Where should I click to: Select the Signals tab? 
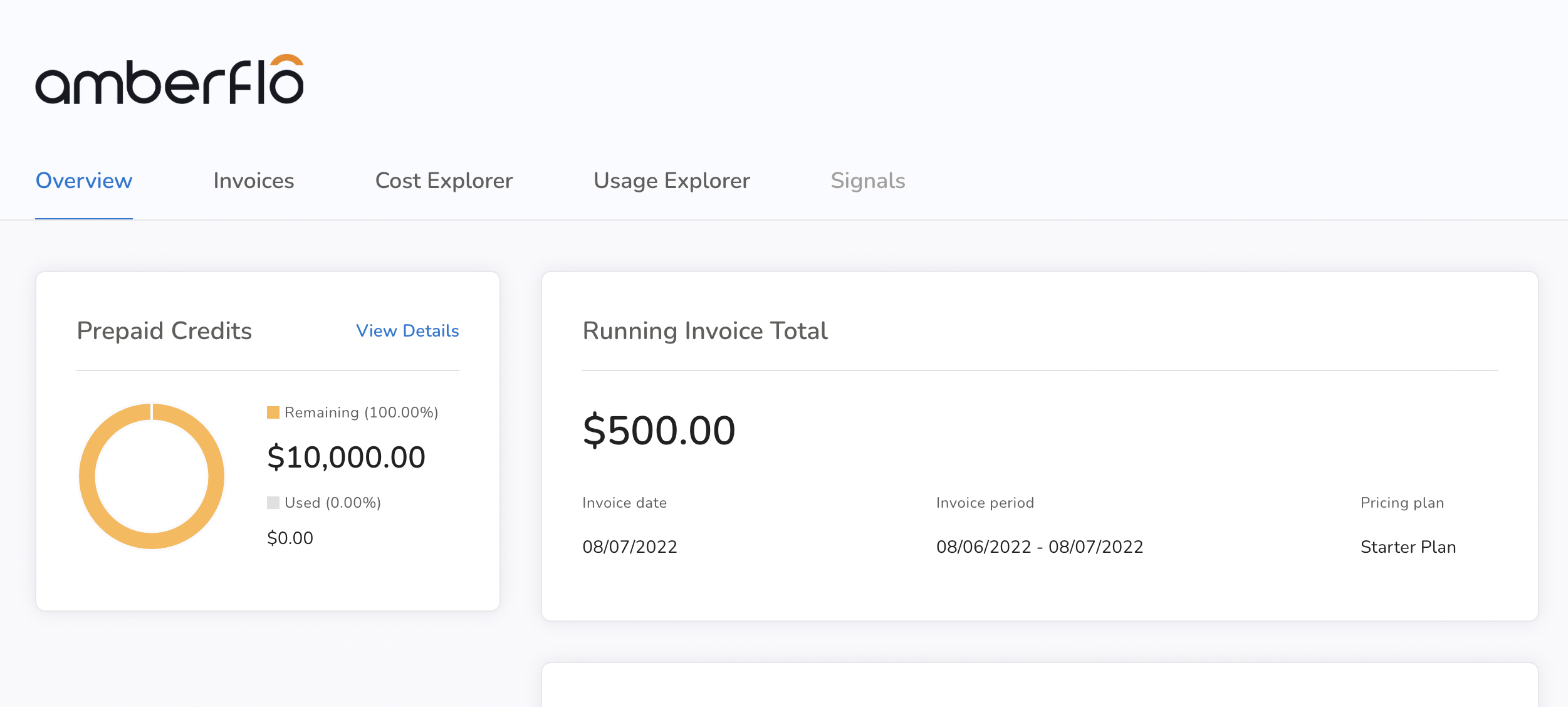pos(867,181)
